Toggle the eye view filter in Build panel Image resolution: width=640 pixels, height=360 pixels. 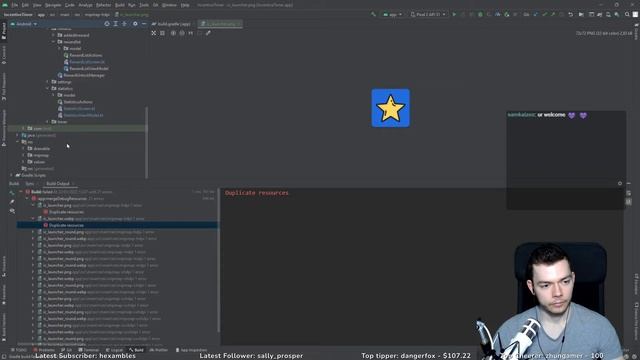tap(12, 211)
